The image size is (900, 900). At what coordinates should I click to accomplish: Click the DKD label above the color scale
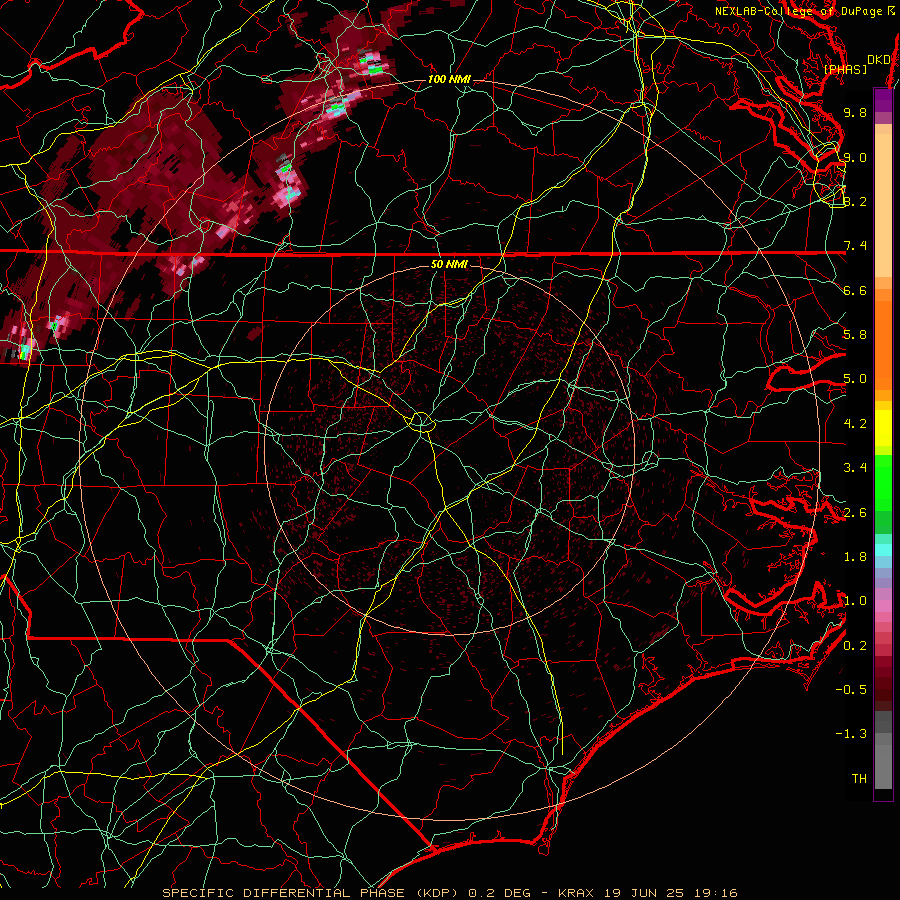879,59
